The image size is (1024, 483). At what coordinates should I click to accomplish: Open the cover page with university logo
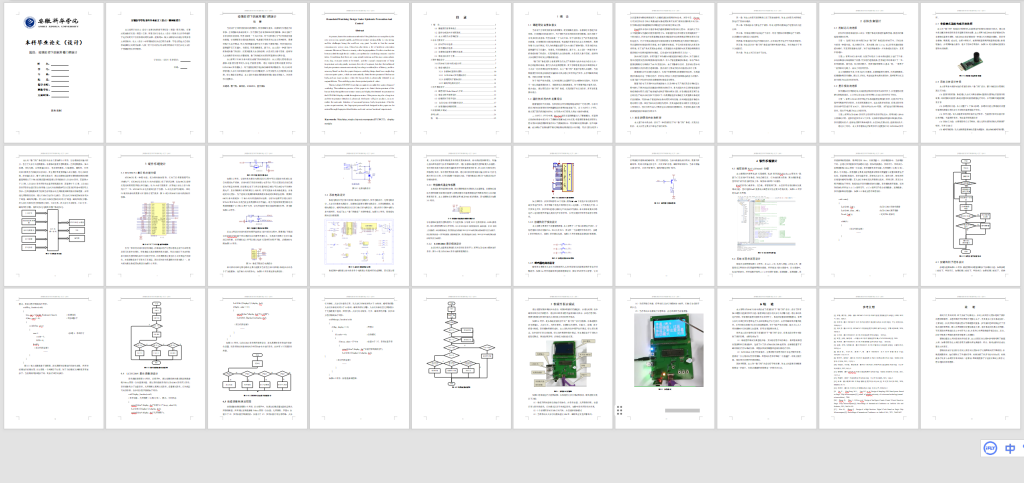coord(53,73)
